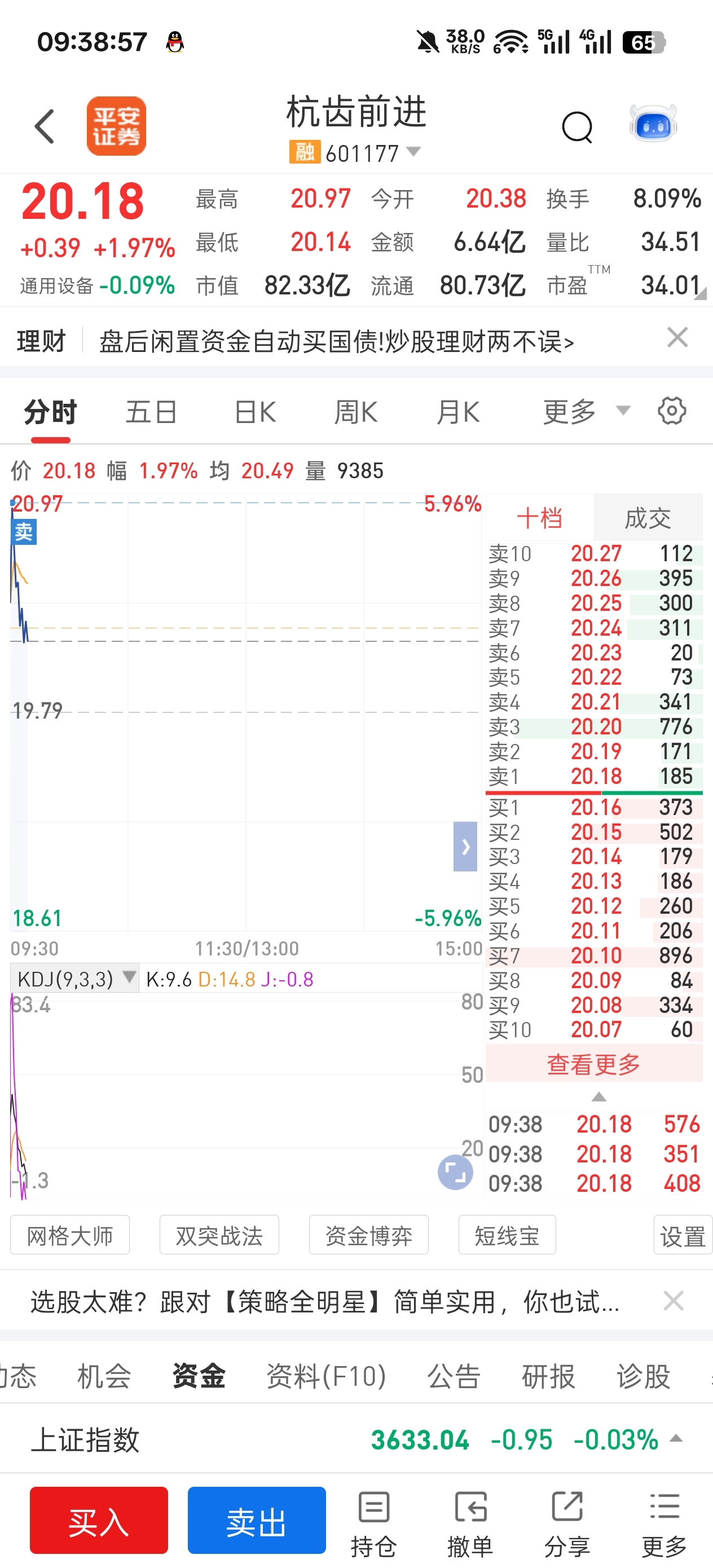
Task: Collapse order book with chevron arrow
Action: (x=465, y=846)
